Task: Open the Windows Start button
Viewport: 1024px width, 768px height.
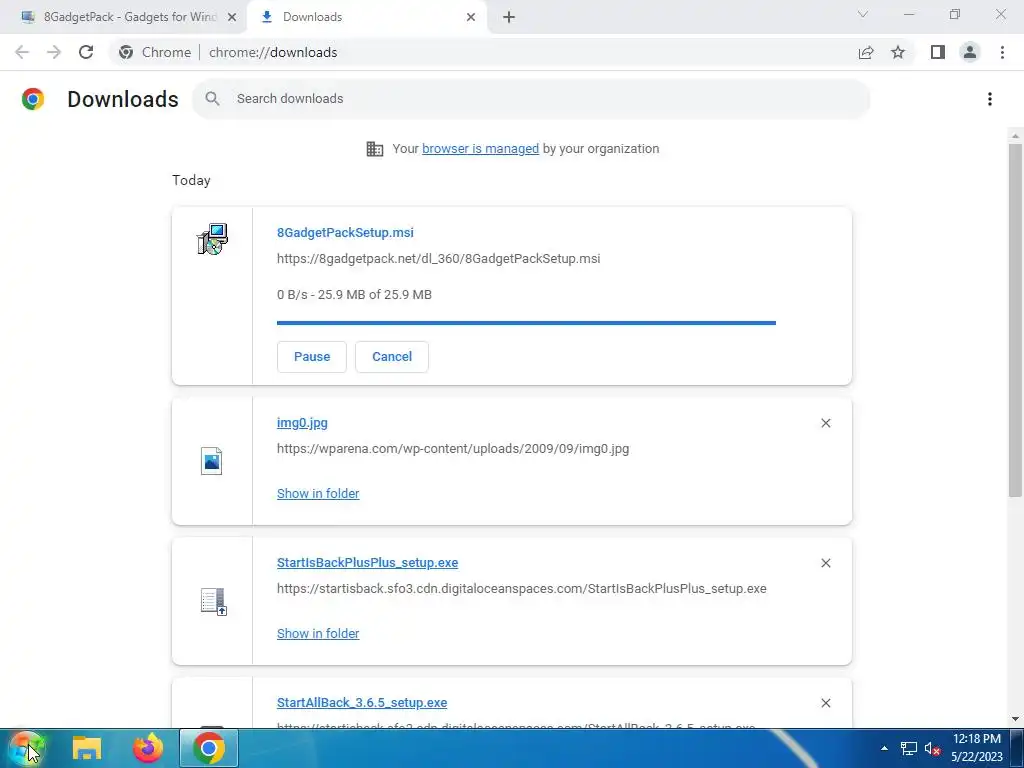Action: (x=26, y=748)
